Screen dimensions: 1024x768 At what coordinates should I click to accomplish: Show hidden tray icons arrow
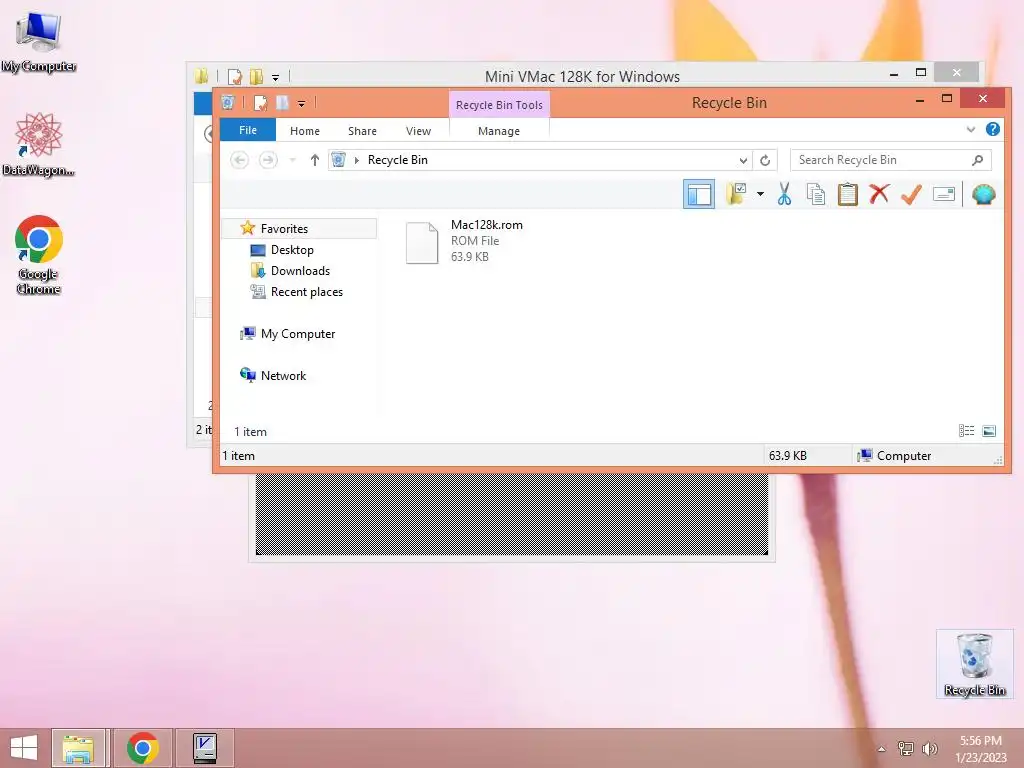[x=882, y=749]
